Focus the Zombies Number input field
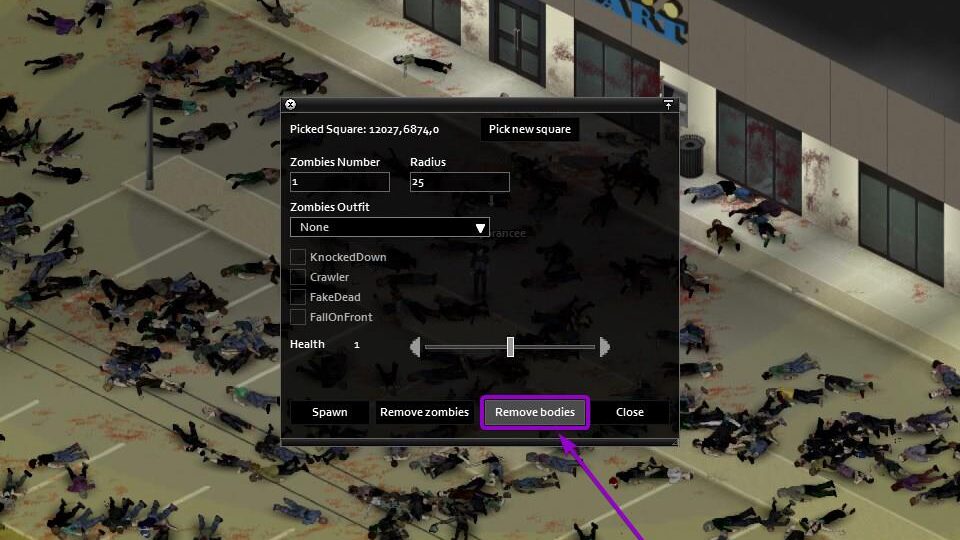Screen dimensions: 960x540 [340, 182]
